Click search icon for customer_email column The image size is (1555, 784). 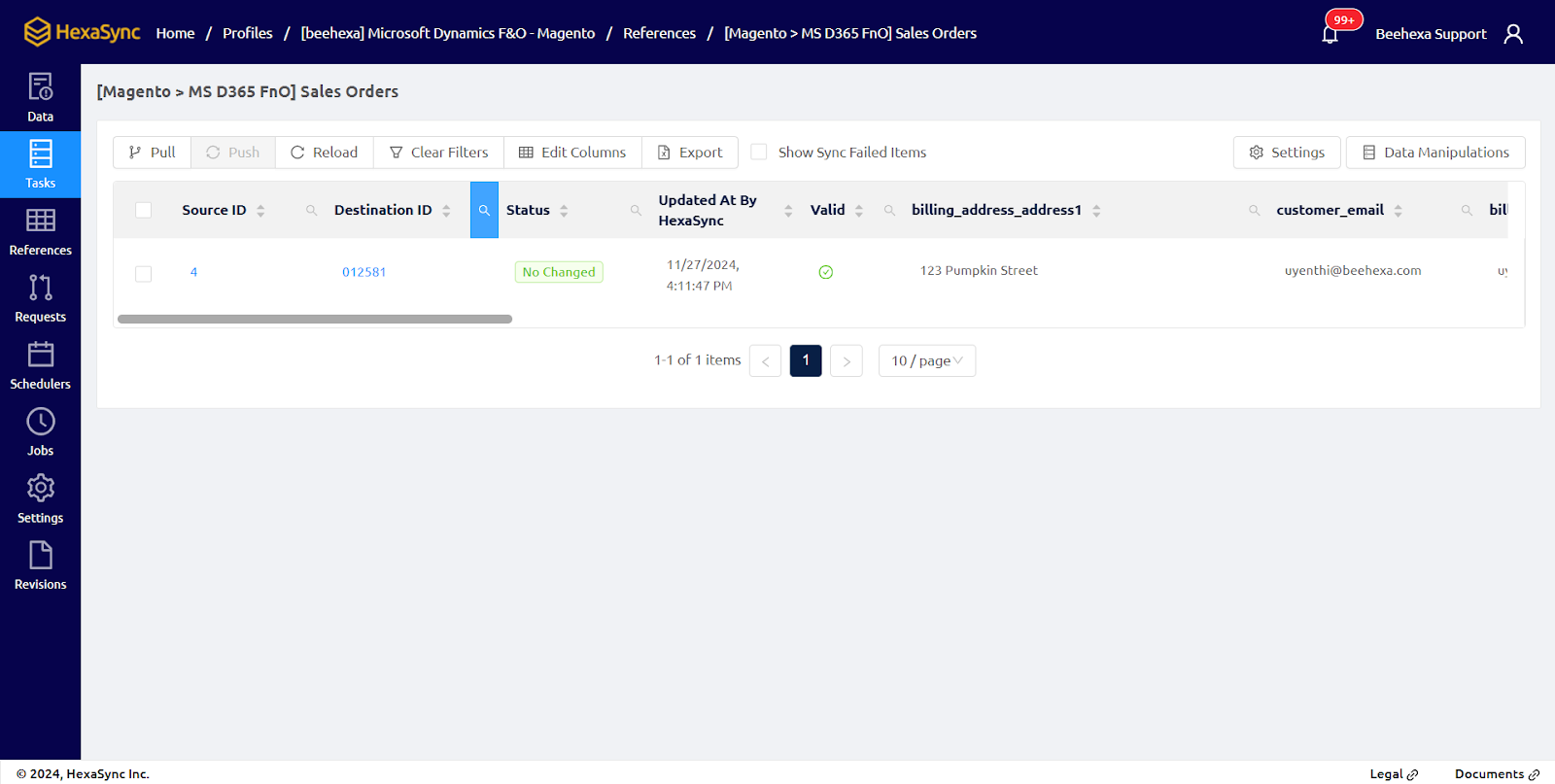(x=1467, y=210)
